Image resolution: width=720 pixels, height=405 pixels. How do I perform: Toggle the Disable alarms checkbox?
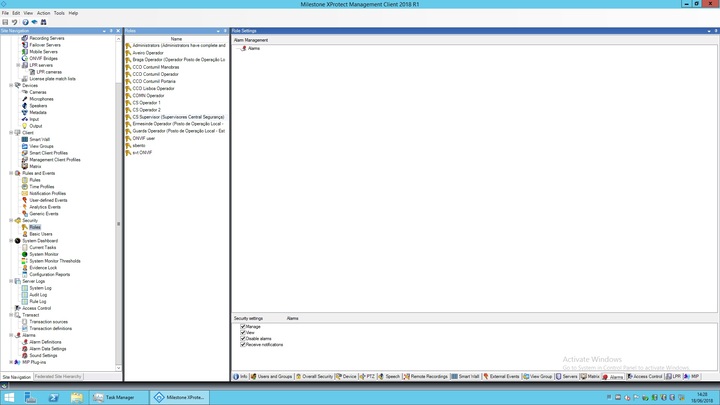[243, 339]
